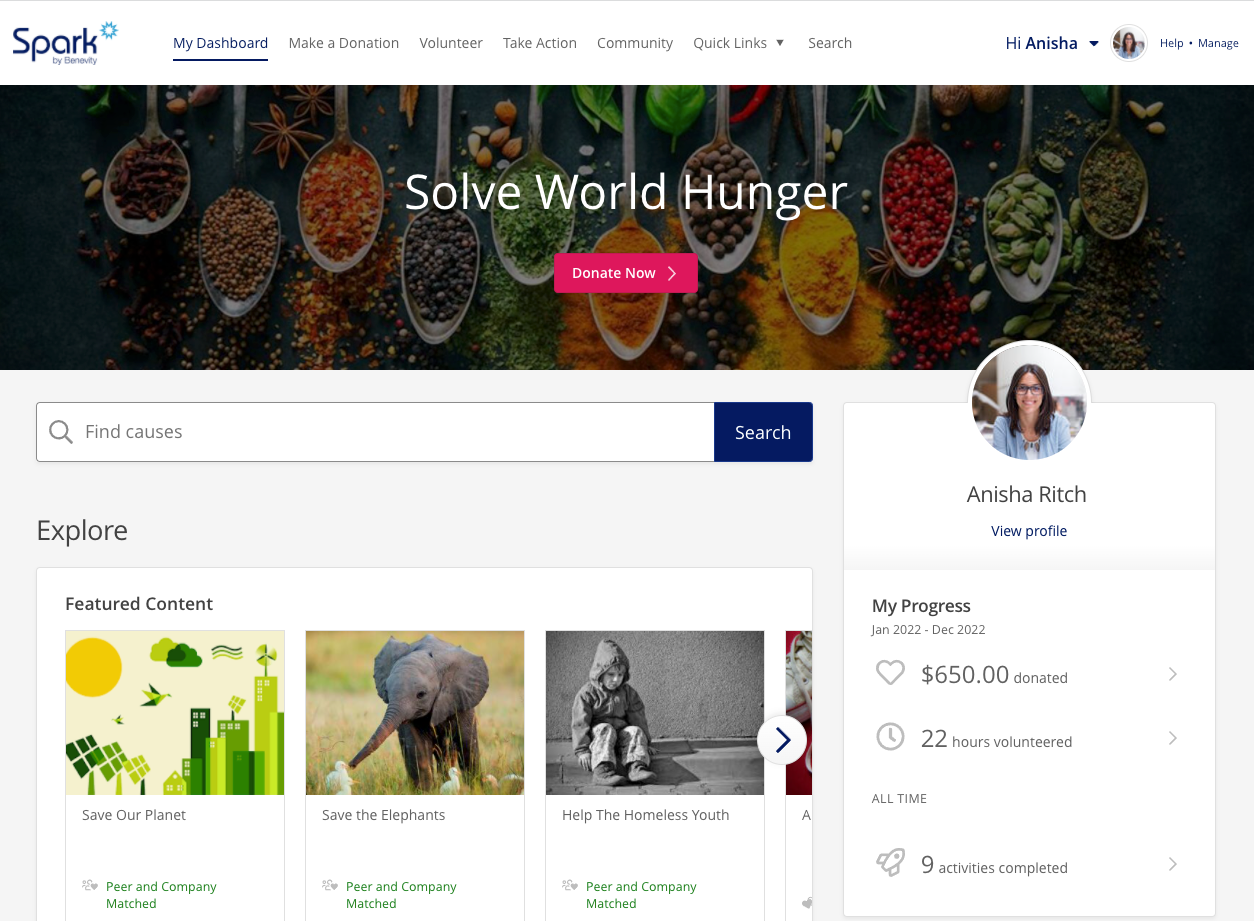Viewport: 1254px width, 921px height.
Task: Open the View profile link
Action: [1029, 531]
